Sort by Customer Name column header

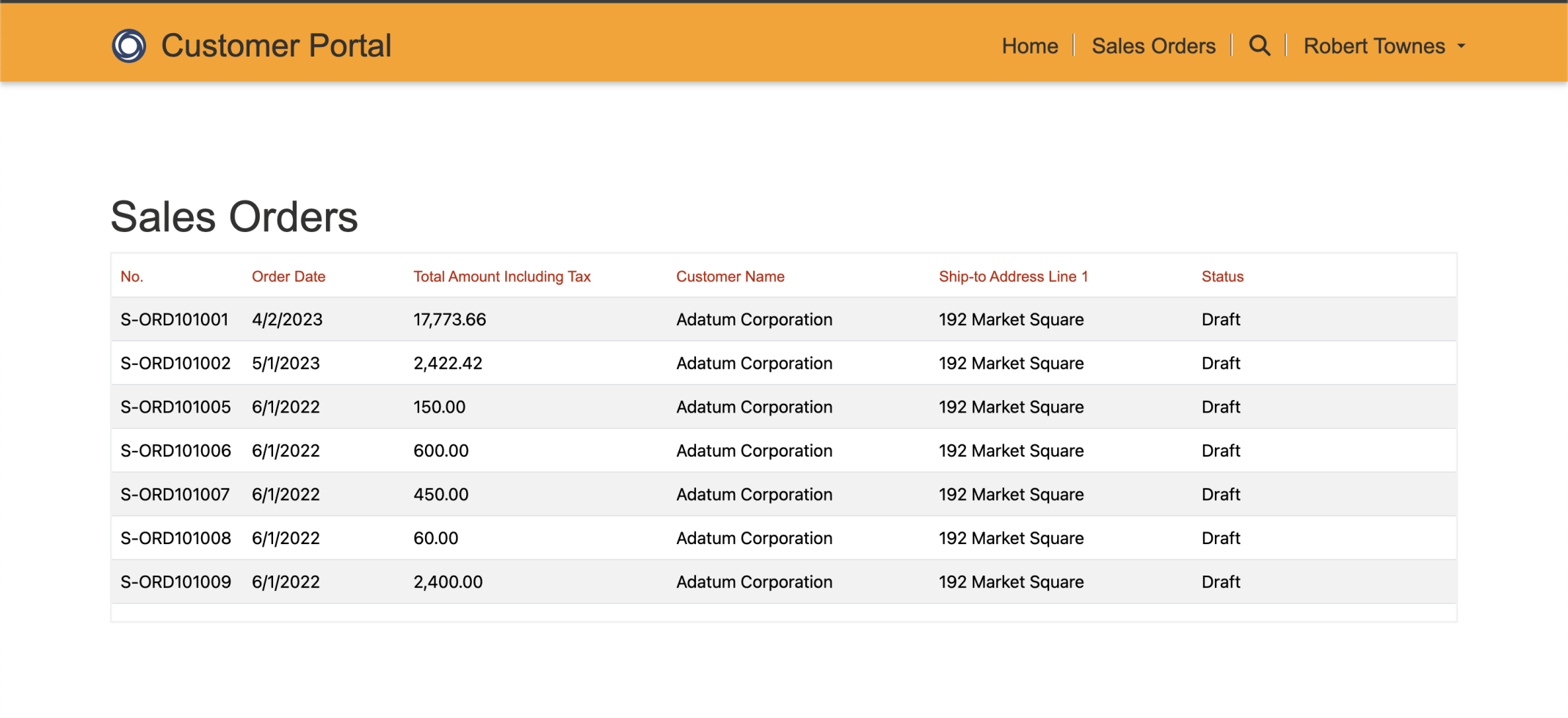[x=730, y=277]
